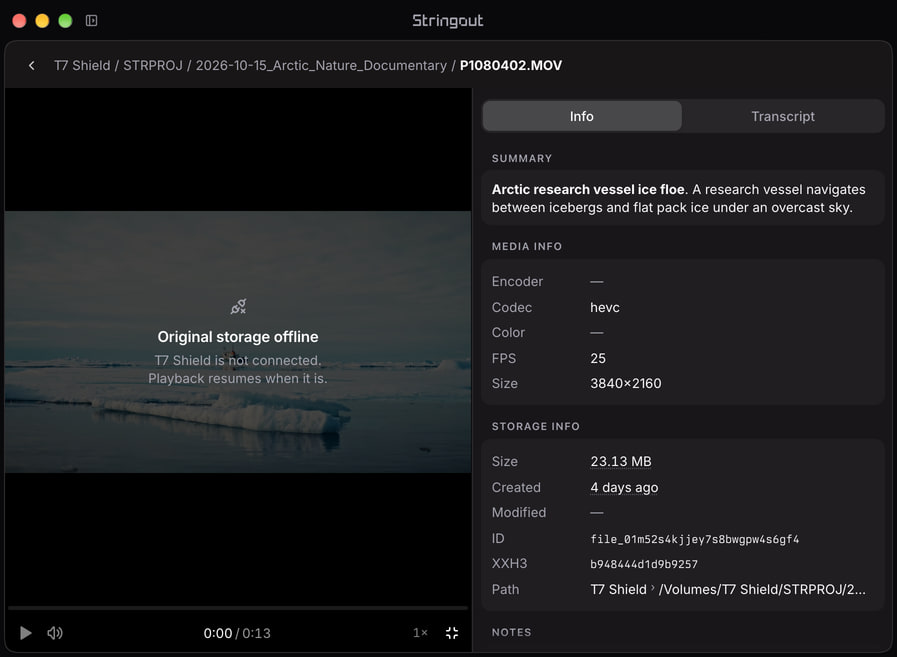Screen dimensions: 897x657
Task: Click the P1080402.MOV file name
Action: 511,65
